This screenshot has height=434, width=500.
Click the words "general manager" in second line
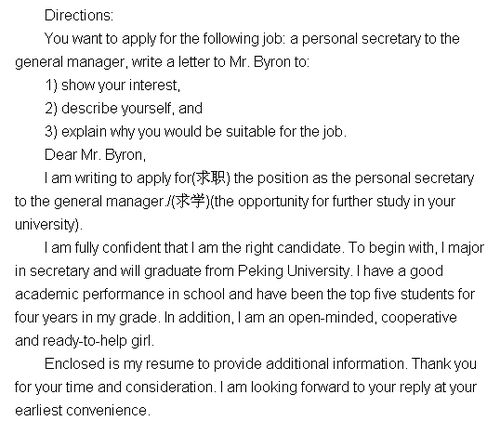tap(70, 62)
